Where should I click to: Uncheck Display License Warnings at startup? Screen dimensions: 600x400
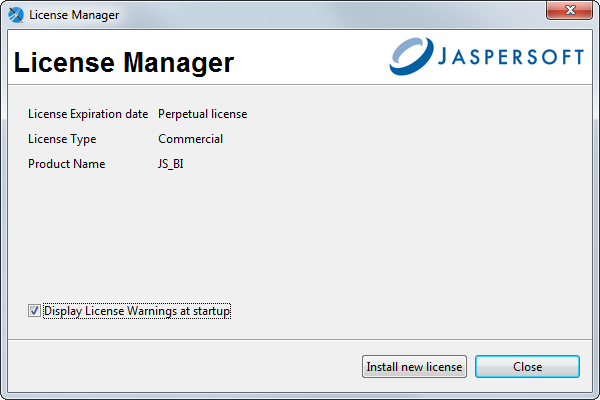tap(34, 310)
